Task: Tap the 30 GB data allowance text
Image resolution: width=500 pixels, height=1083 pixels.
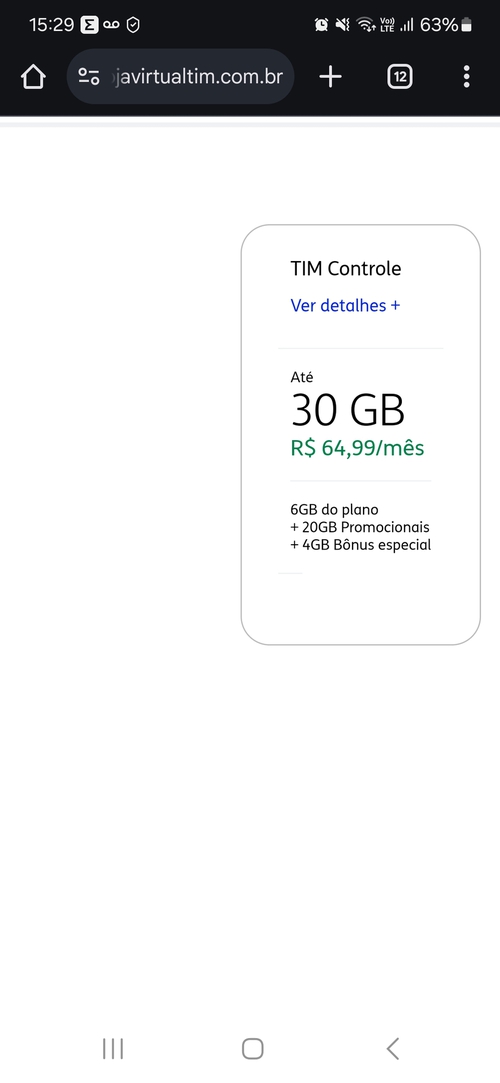Action: coord(347,410)
